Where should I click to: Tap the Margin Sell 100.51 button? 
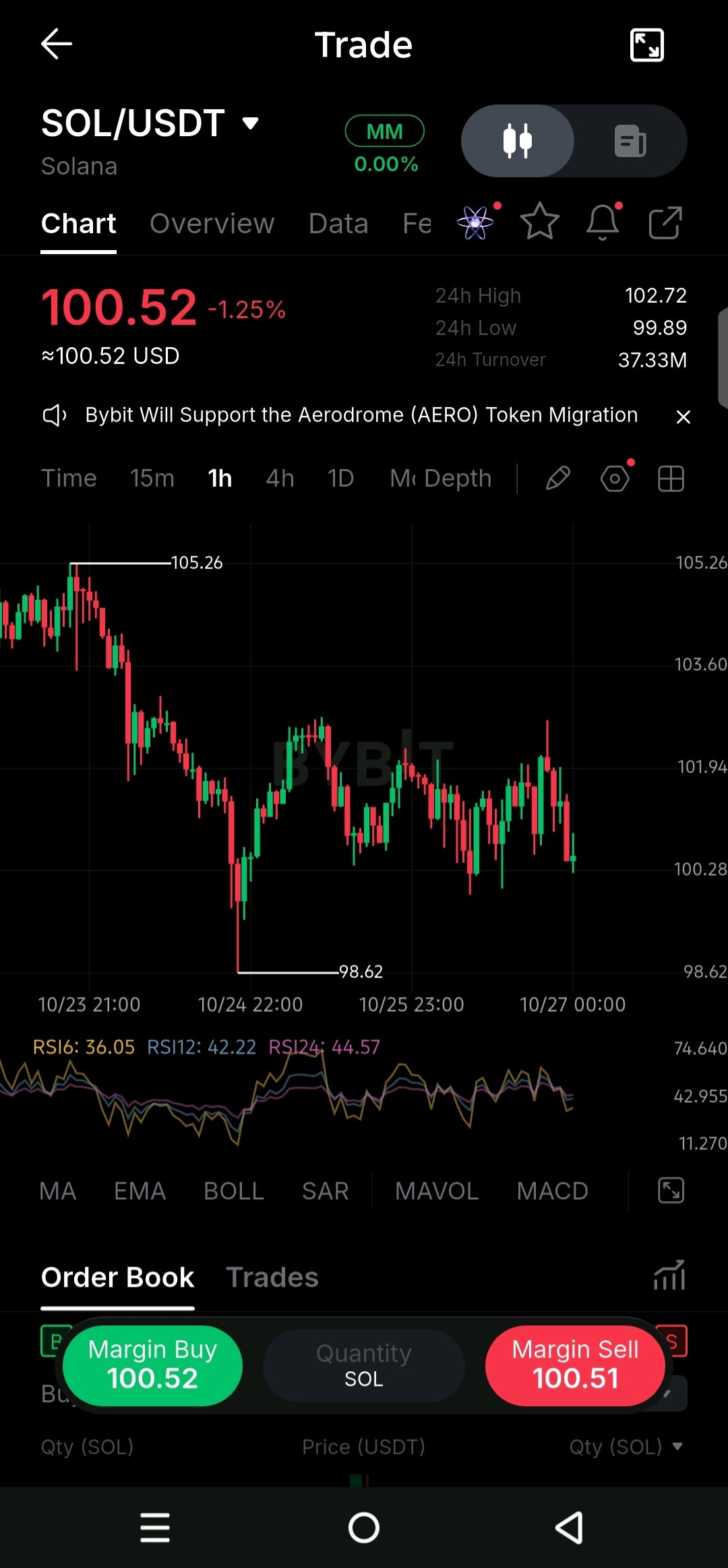[575, 1365]
